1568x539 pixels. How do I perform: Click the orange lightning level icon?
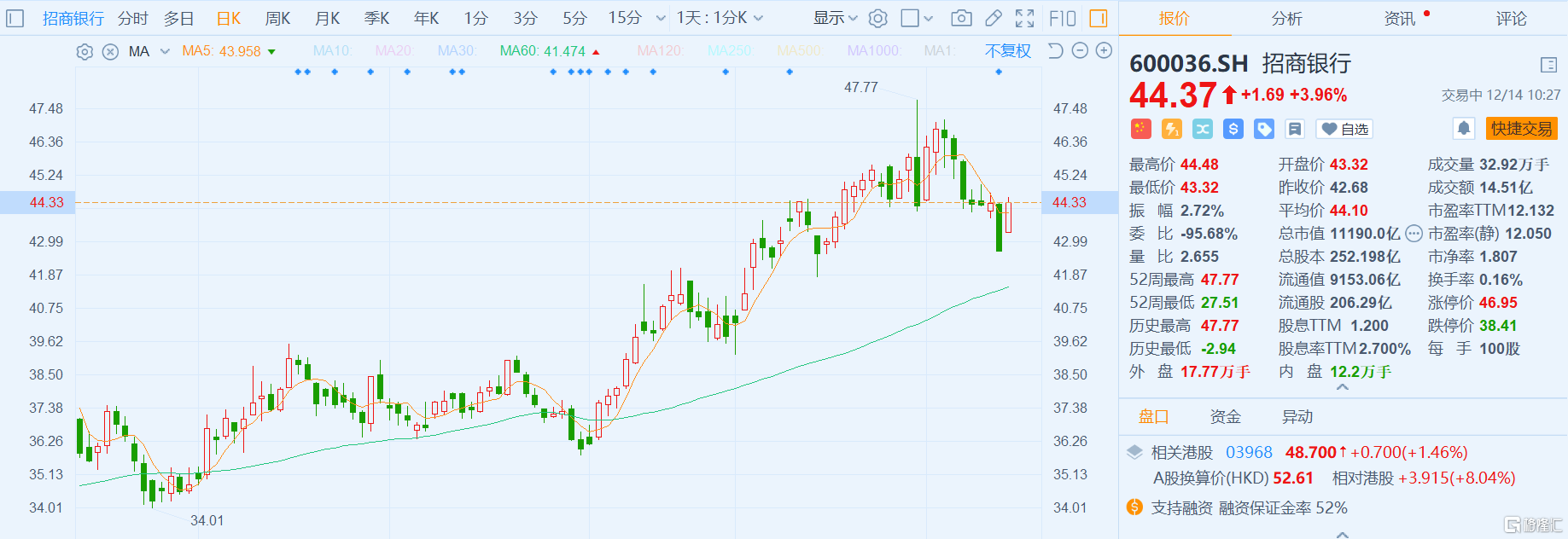[1172, 129]
